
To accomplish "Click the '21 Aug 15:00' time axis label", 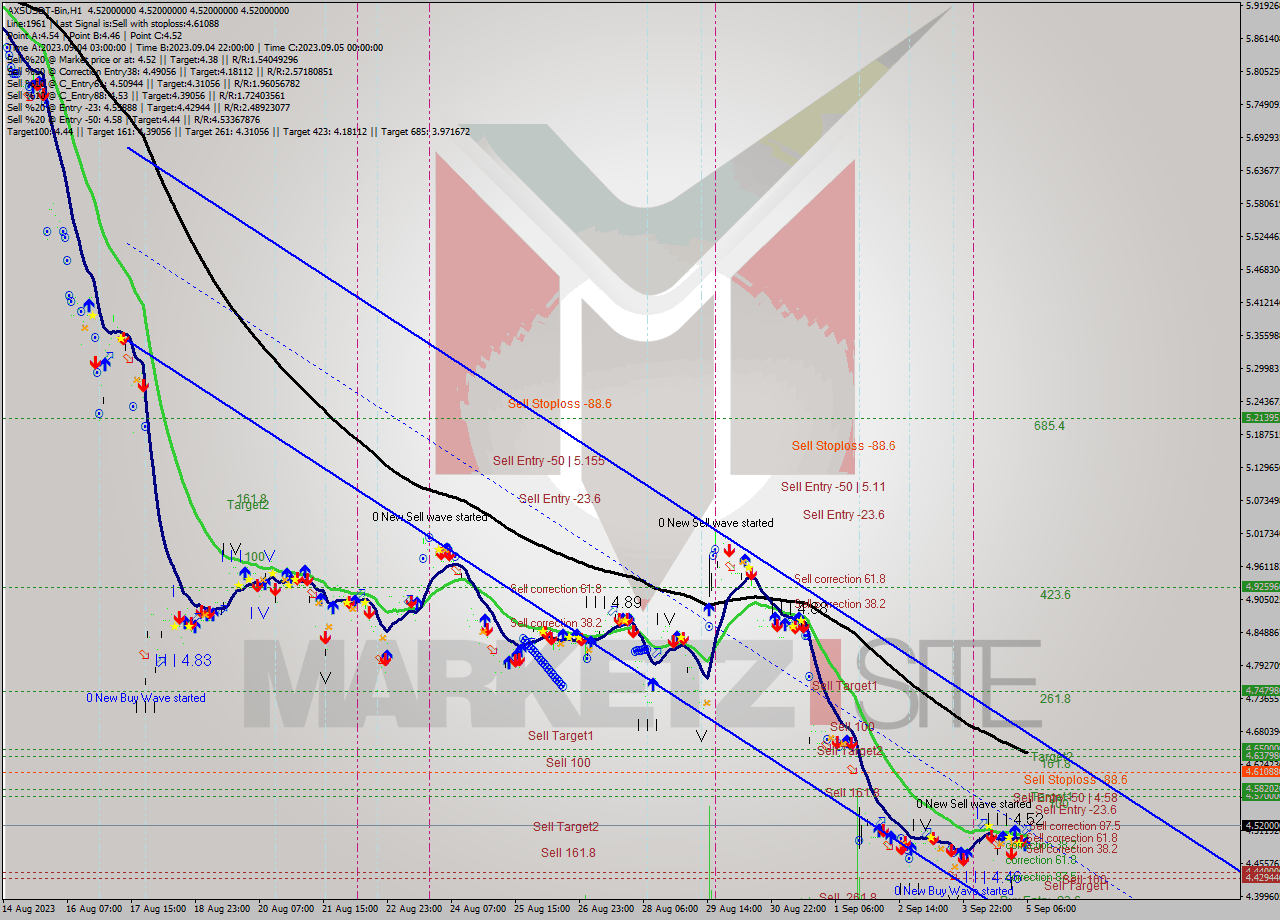I will click(x=352, y=909).
